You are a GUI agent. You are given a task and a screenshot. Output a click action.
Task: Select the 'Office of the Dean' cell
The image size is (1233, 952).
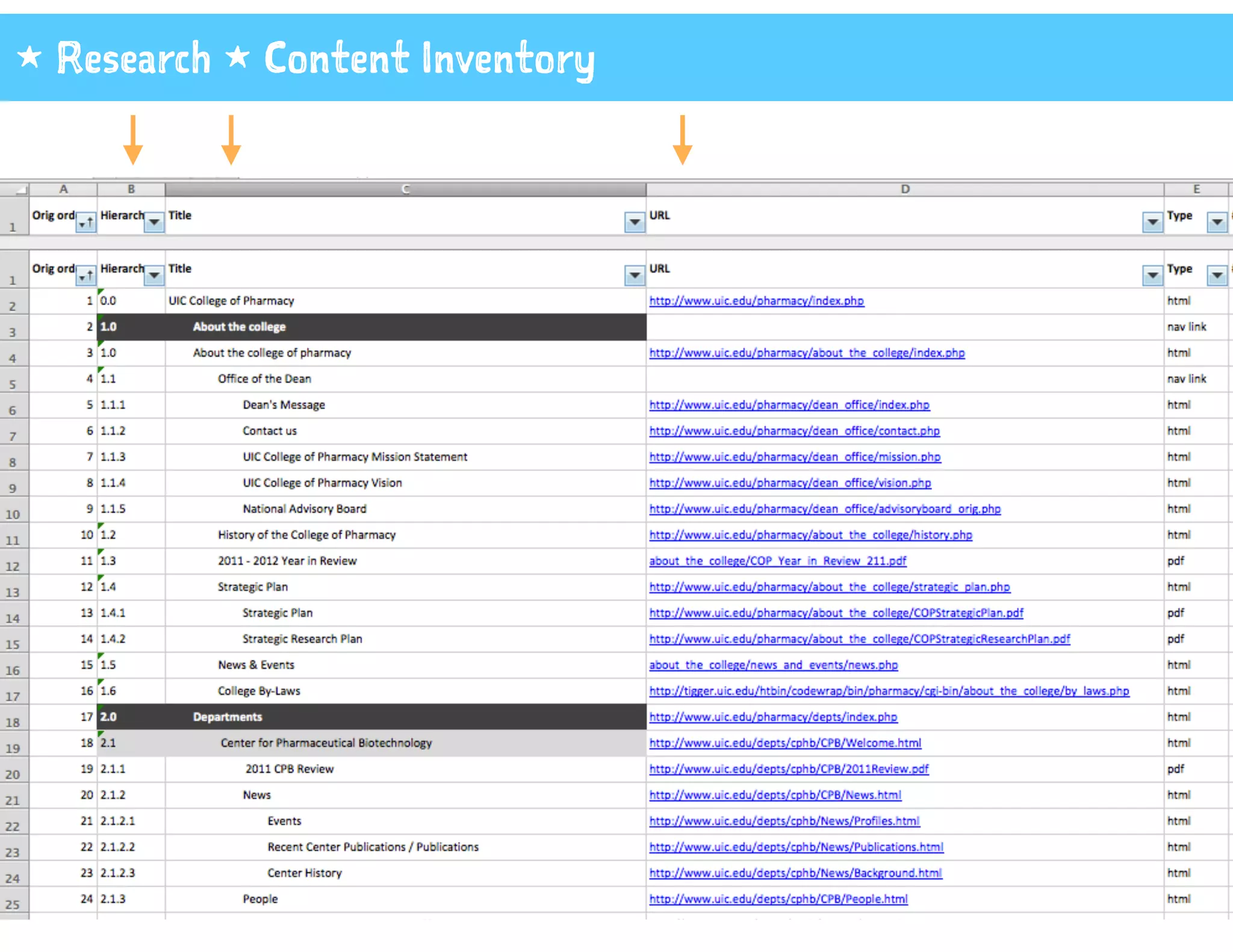pyautogui.click(x=406, y=379)
